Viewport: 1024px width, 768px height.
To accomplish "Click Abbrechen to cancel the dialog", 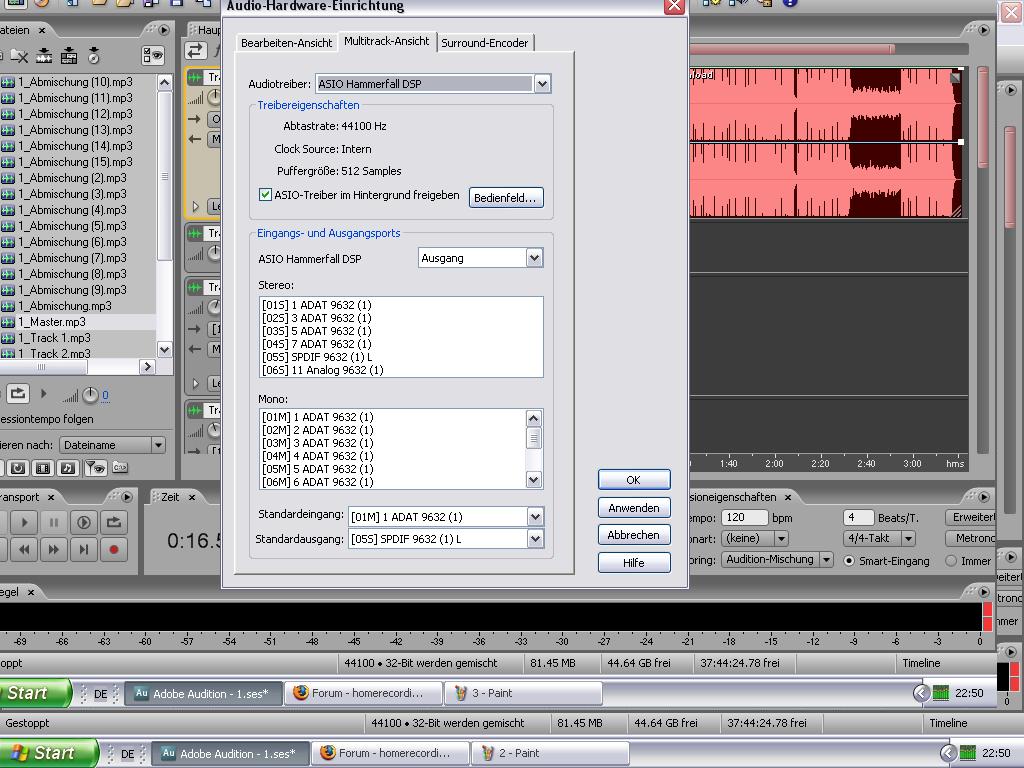I will (633, 535).
